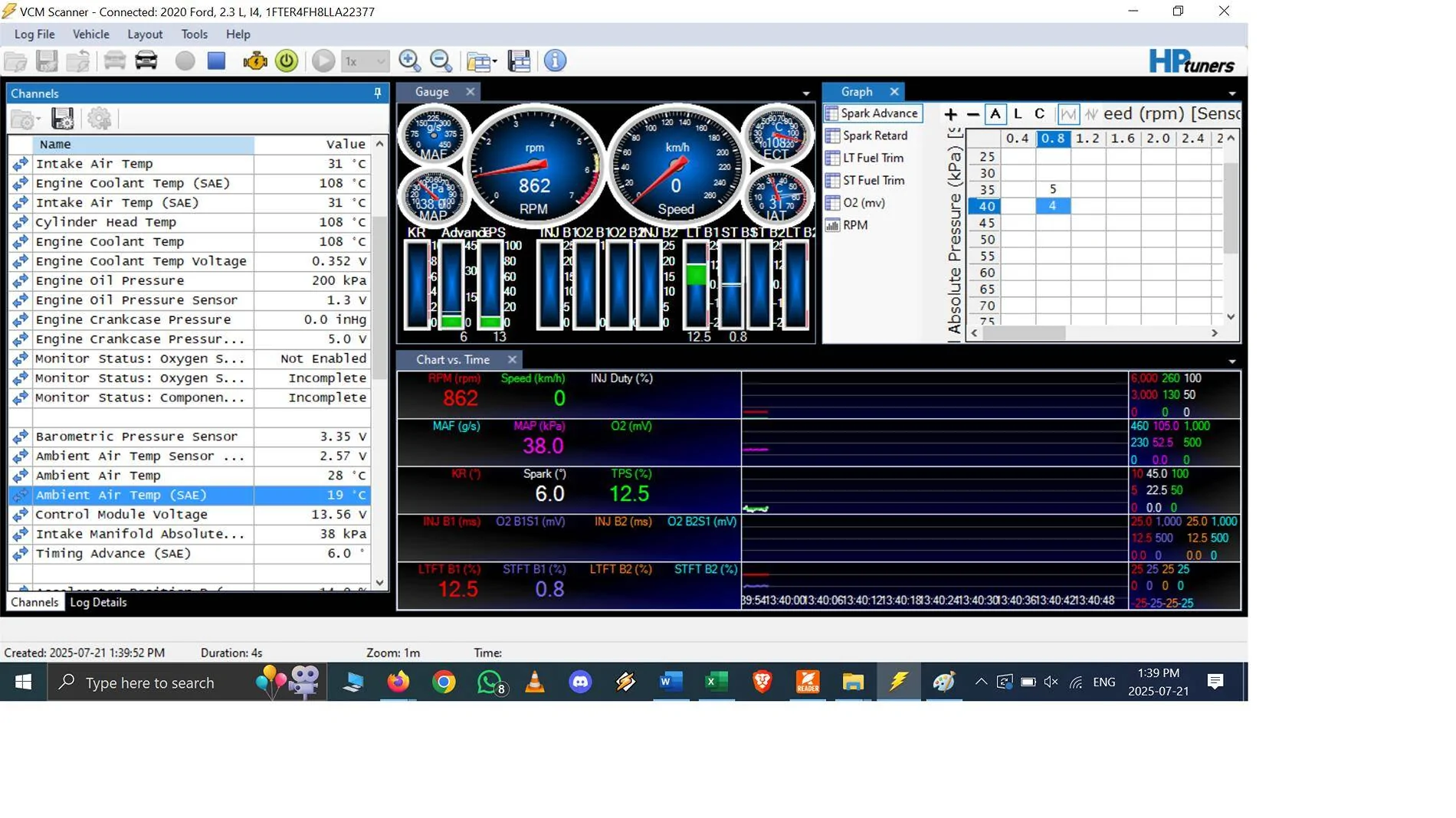1456x818 pixels.
Task: Open the 1x playback speed dropdown
Action: click(x=365, y=61)
